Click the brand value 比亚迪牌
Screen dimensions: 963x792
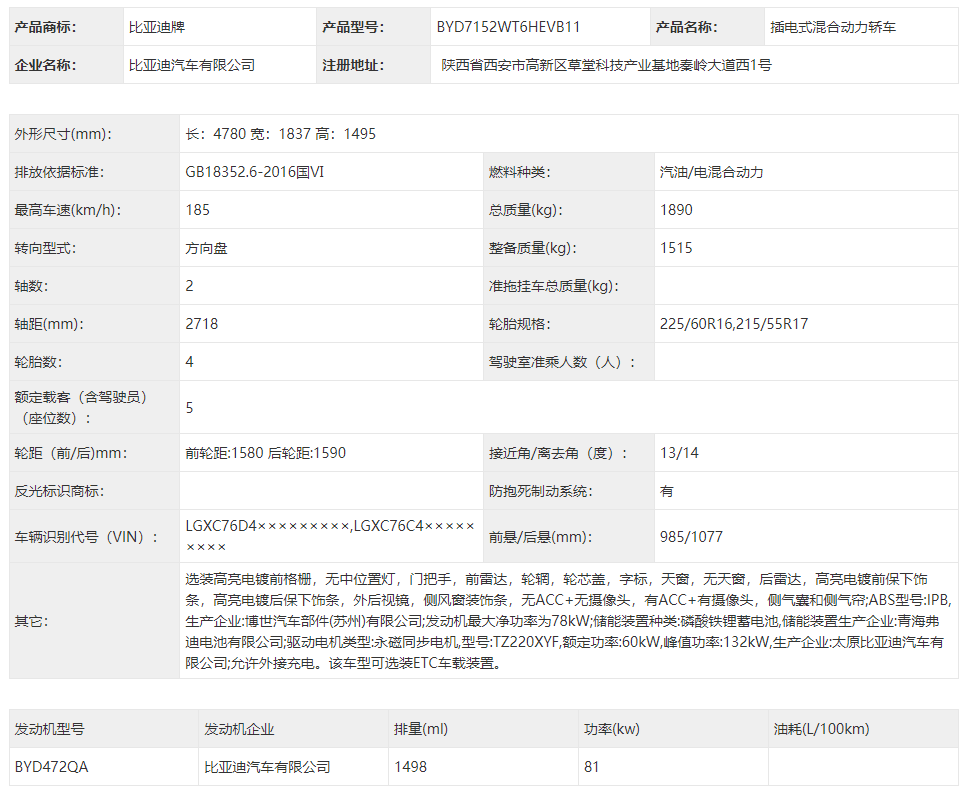157,27
